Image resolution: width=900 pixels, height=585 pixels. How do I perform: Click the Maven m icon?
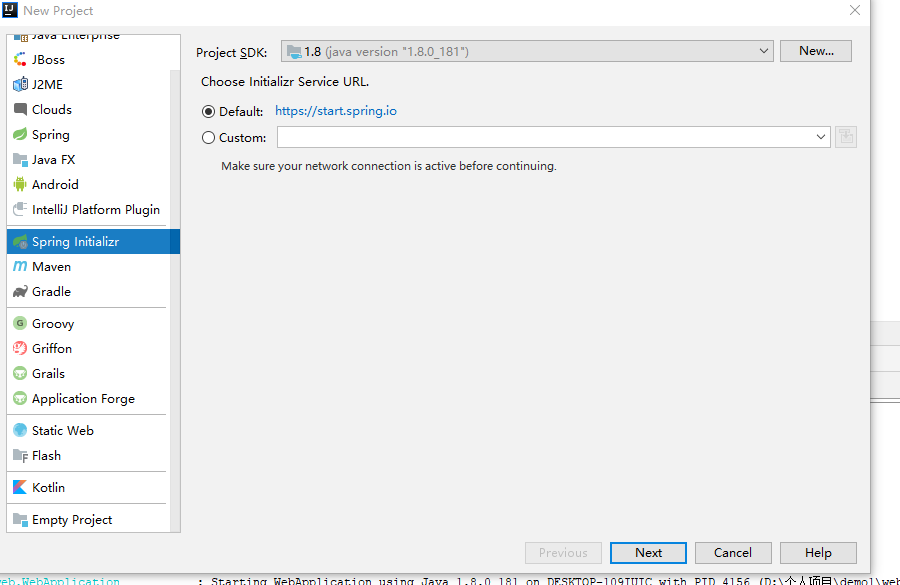tap(20, 266)
